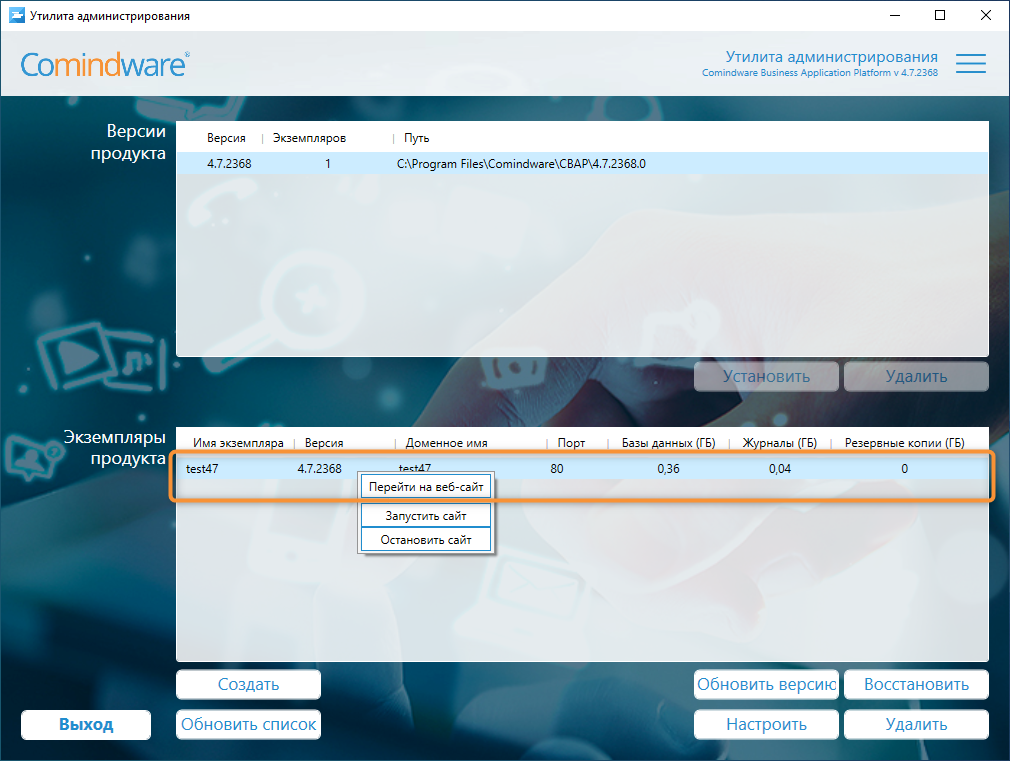
Task: Click database size 0,36 in the test47 row
Action: coord(668,468)
